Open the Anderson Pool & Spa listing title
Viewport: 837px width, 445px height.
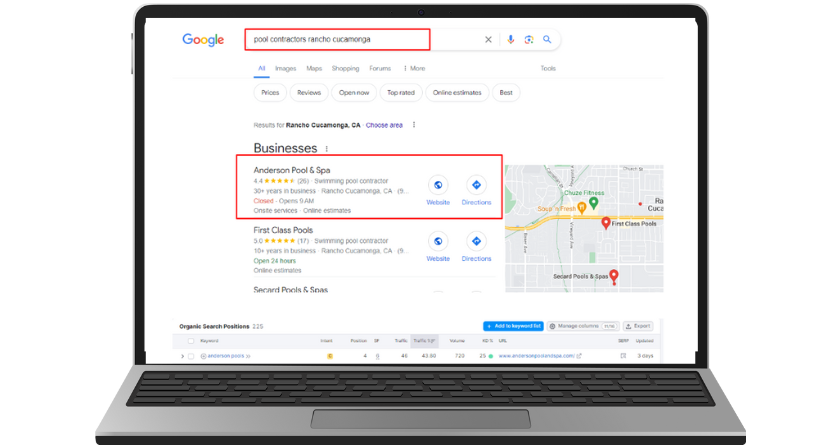pos(291,170)
